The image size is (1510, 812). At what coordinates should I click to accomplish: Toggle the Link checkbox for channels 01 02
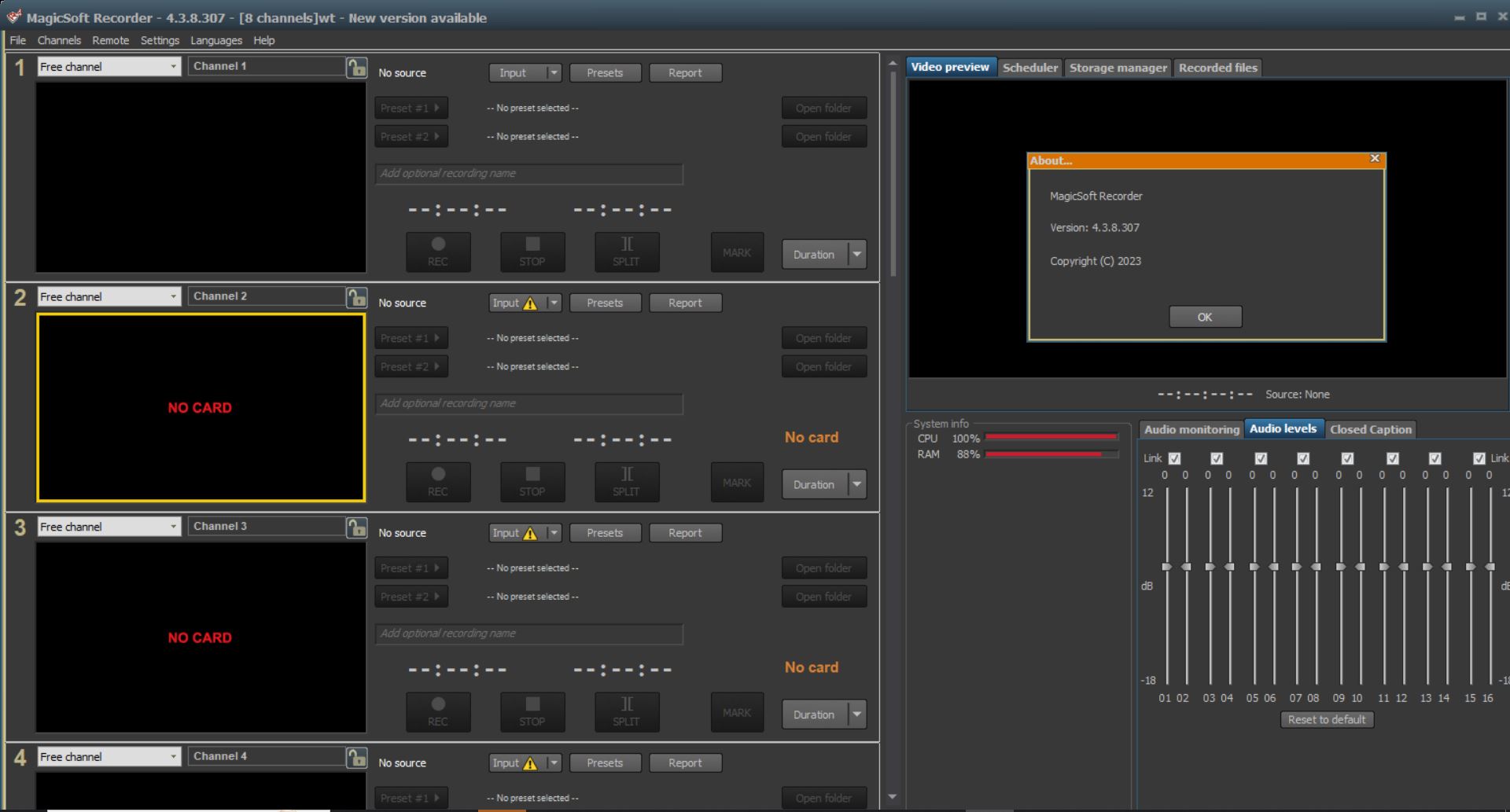tap(1175, 458)
